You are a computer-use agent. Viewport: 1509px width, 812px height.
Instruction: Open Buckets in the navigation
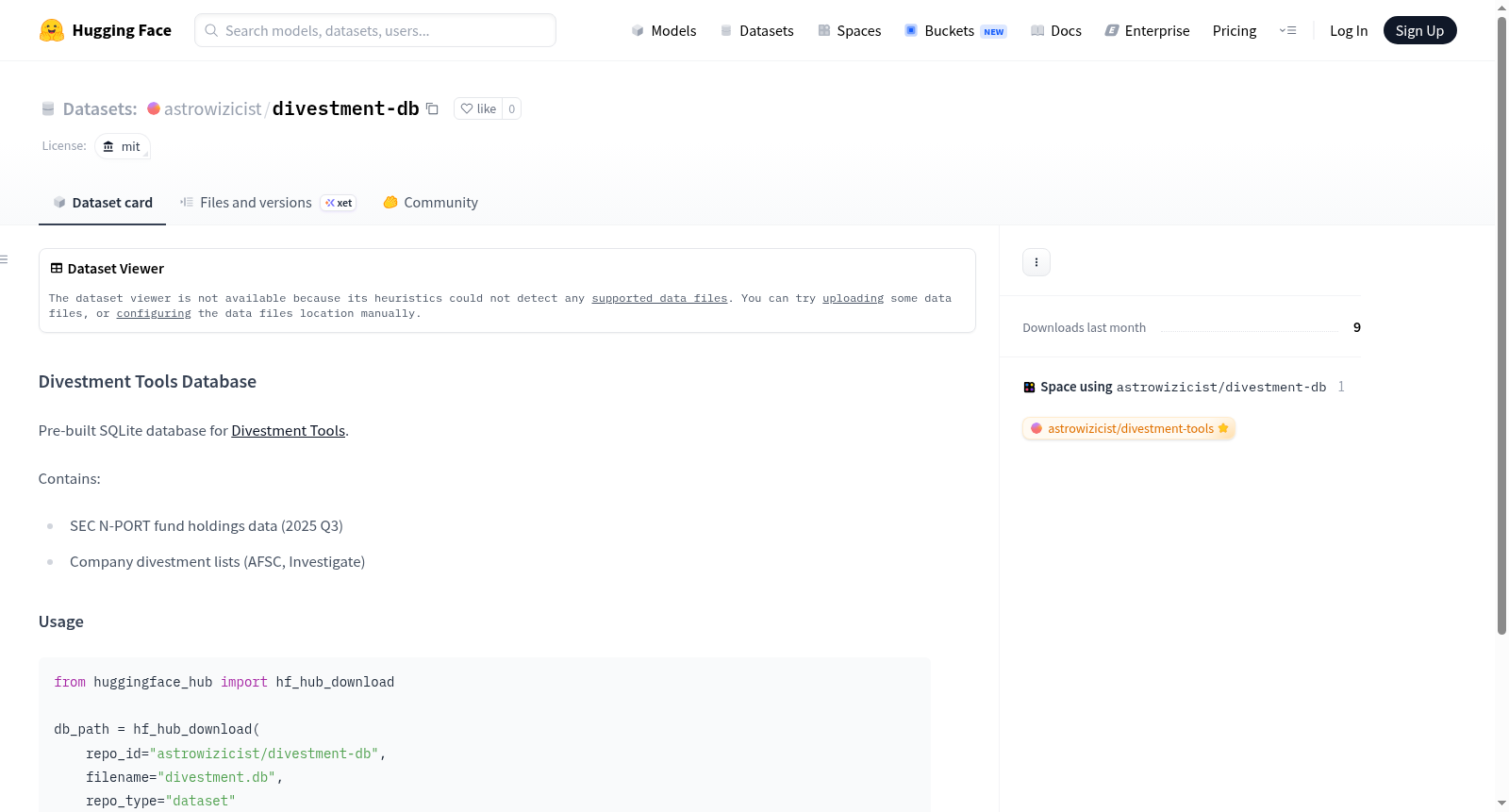[955, 30]
